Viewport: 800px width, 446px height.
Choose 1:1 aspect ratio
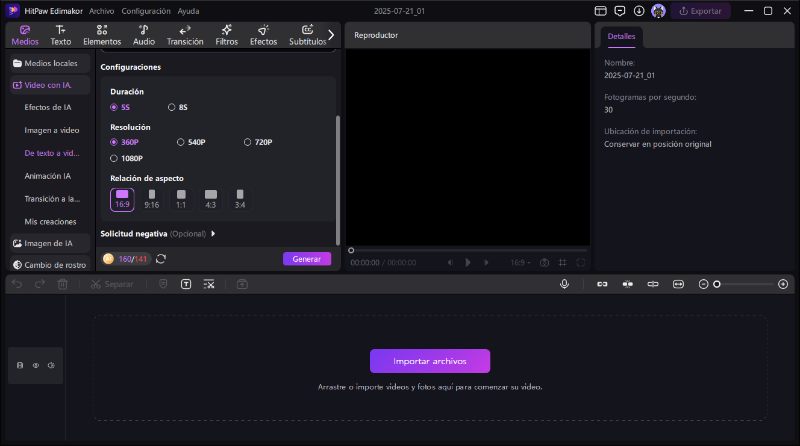(x=181, y=200)
